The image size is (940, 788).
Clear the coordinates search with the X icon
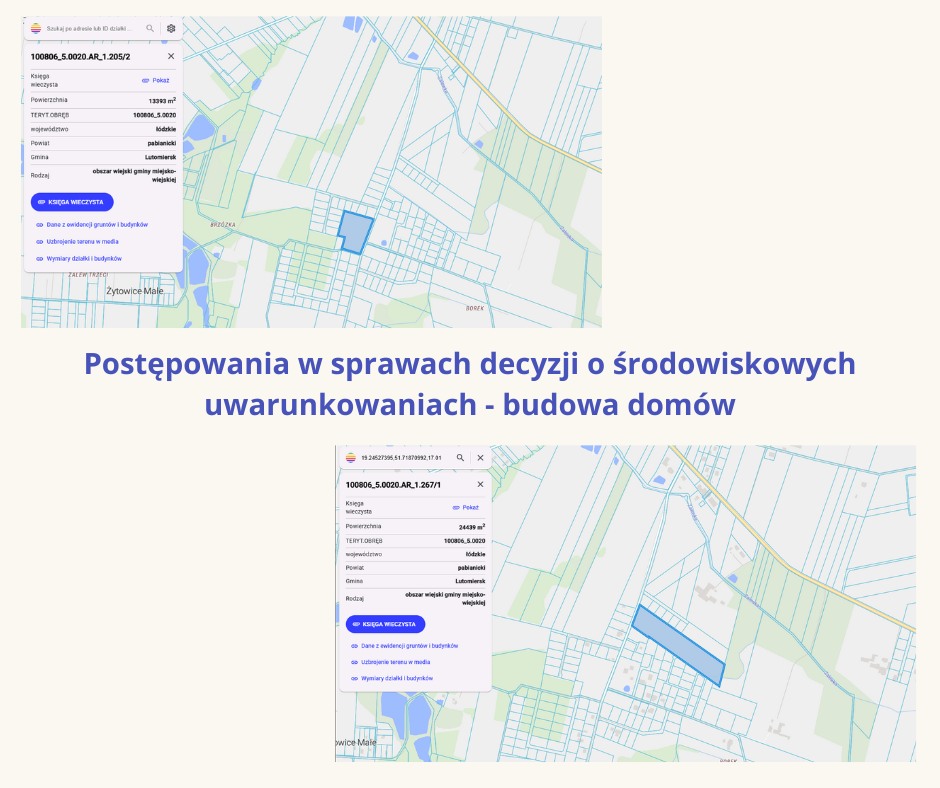(x=480, y=457)
